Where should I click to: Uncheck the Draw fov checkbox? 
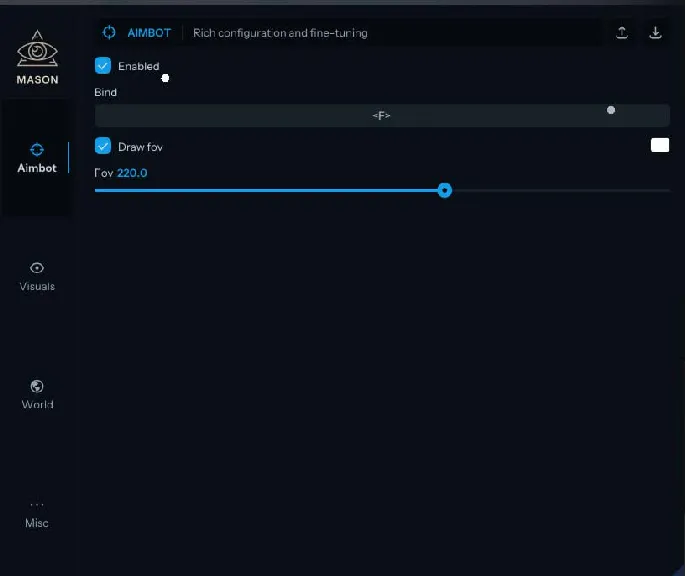[x=103, y=147]
